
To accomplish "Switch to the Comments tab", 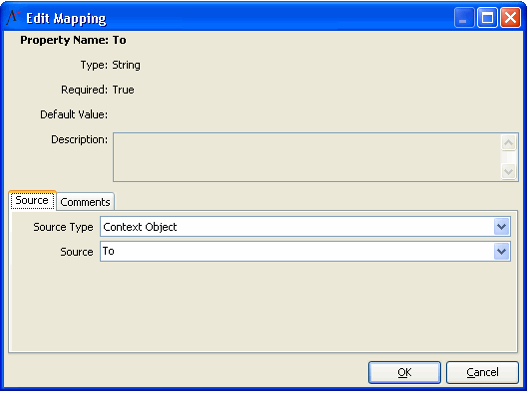I will pos(86,202).
